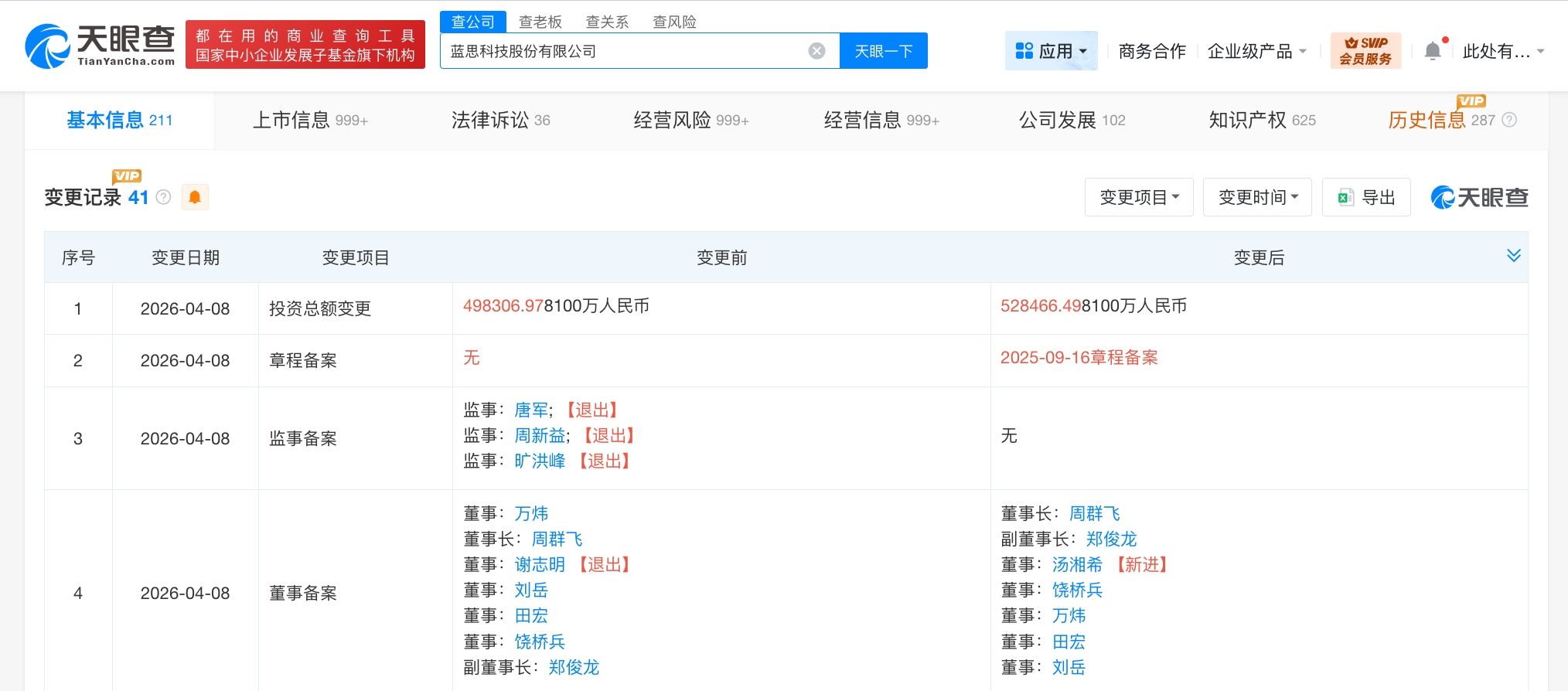The image size is (1568, 691).
Task: Open new director 汤湘希's profile
Action: 1077,564
